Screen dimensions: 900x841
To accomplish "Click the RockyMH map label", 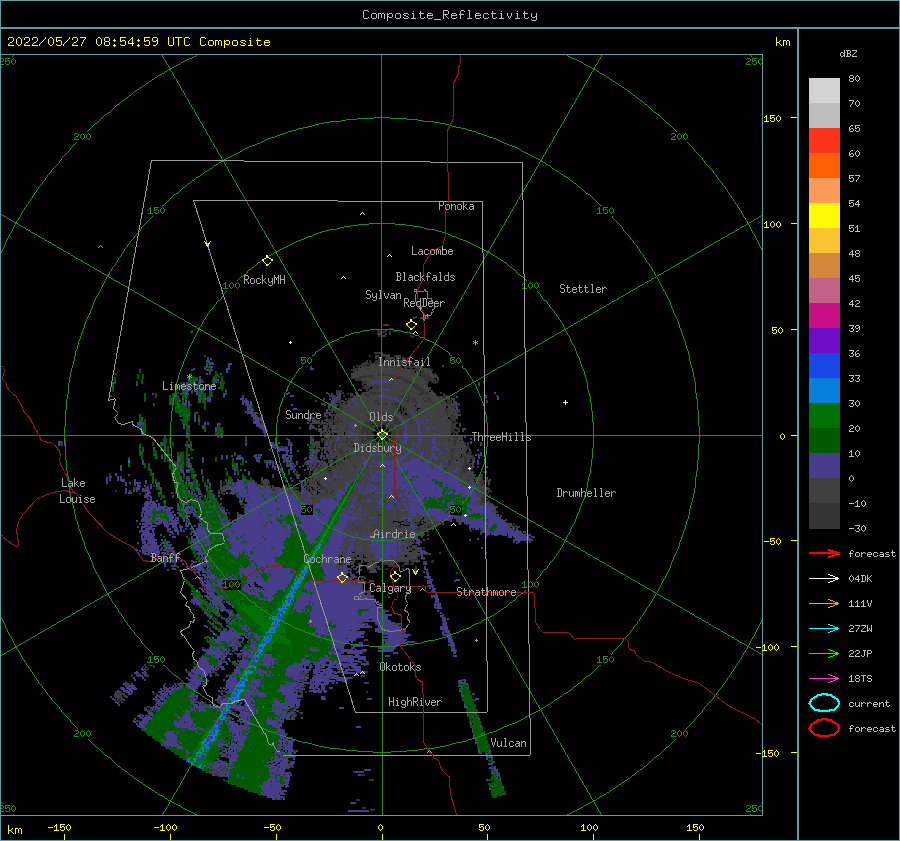I will tap(264, 280).
